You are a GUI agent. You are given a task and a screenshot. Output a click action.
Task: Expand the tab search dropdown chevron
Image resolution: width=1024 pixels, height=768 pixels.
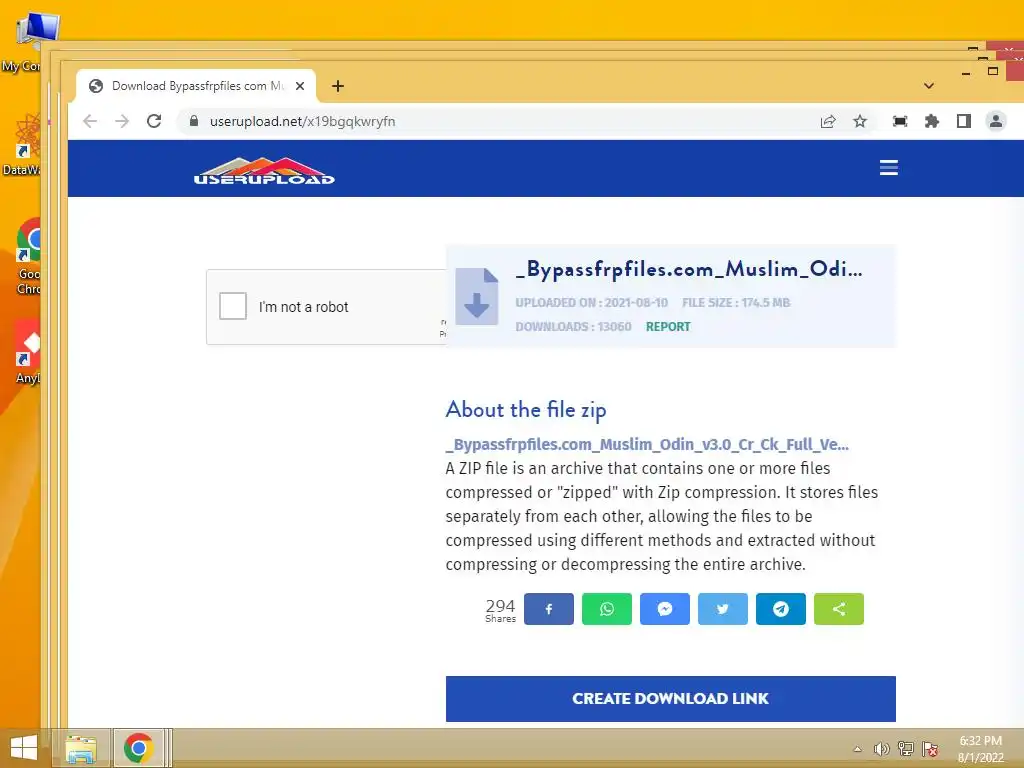click(929, 86)
